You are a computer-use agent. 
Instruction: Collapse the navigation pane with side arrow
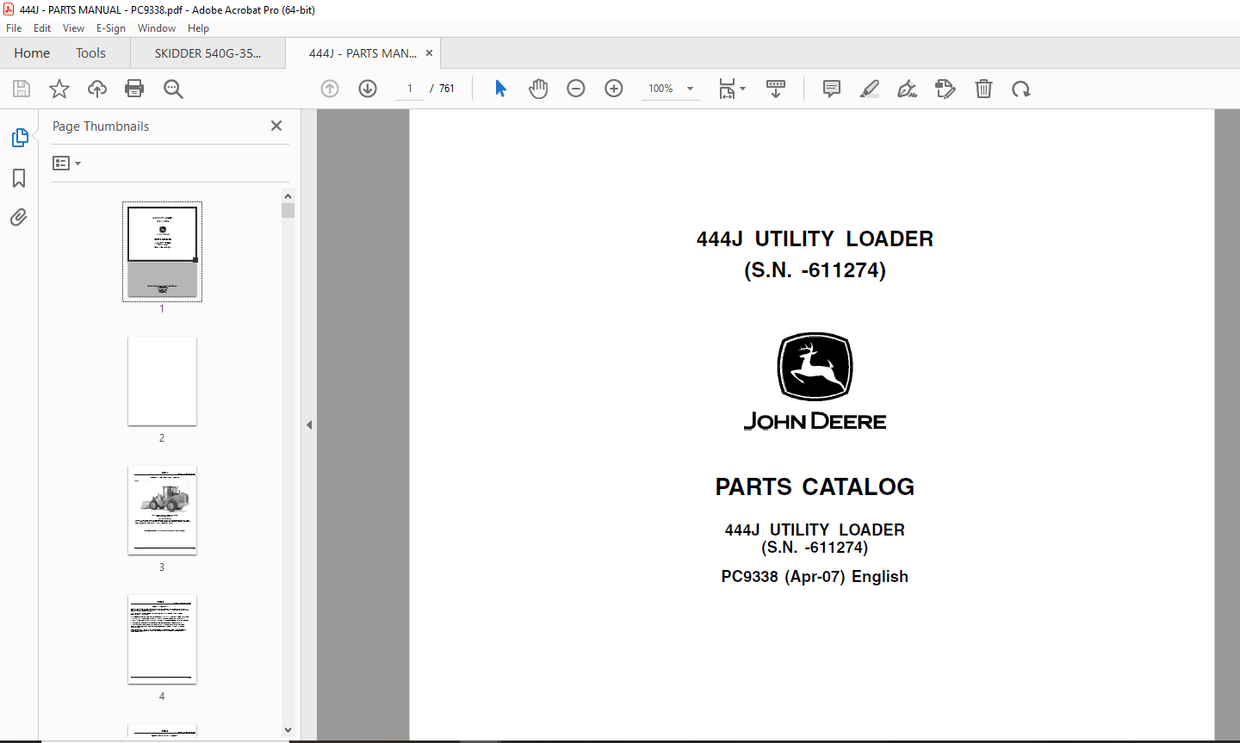(x=309, y=424)
